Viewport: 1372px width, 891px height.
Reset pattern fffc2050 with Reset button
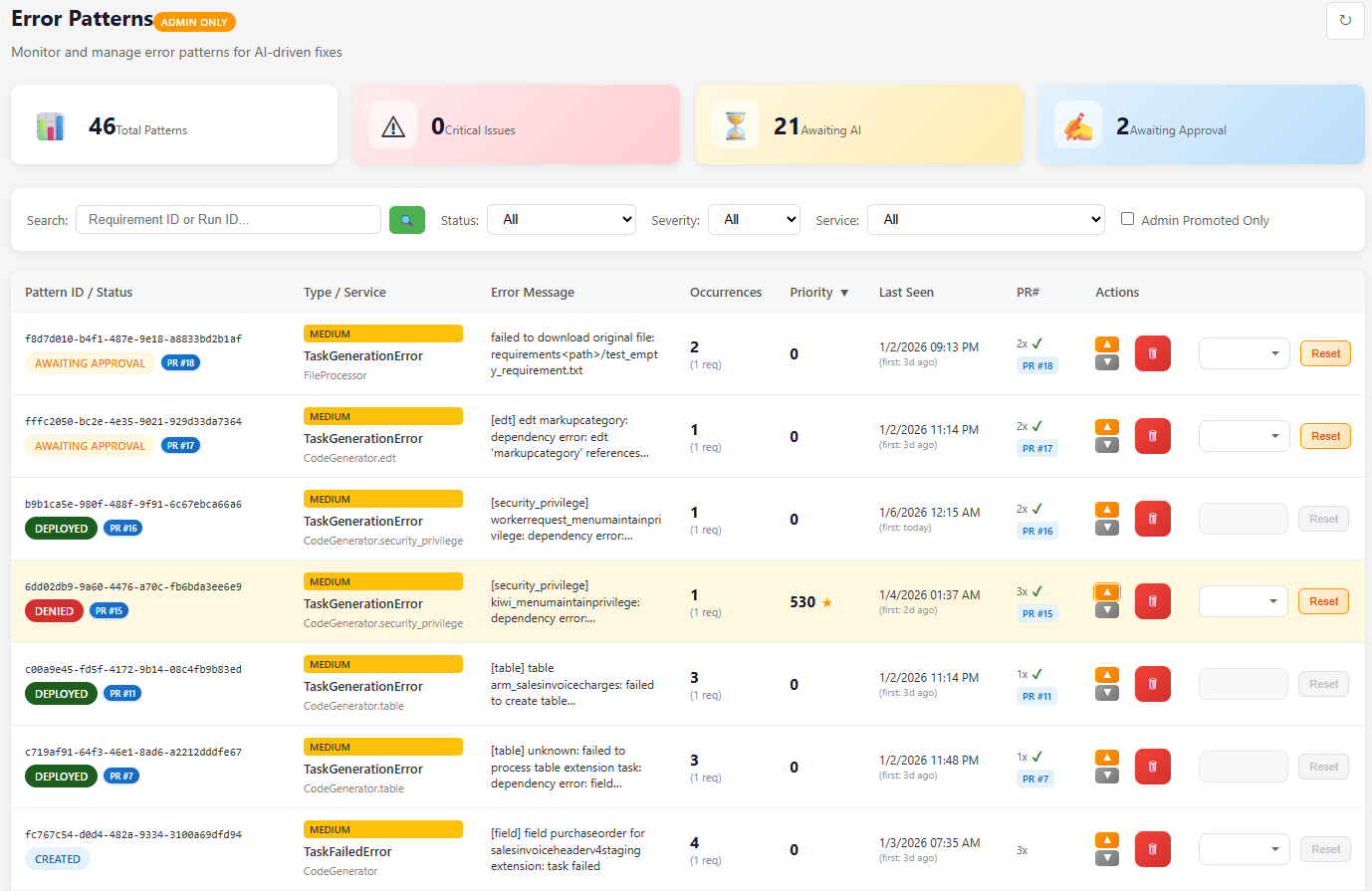1325,436
